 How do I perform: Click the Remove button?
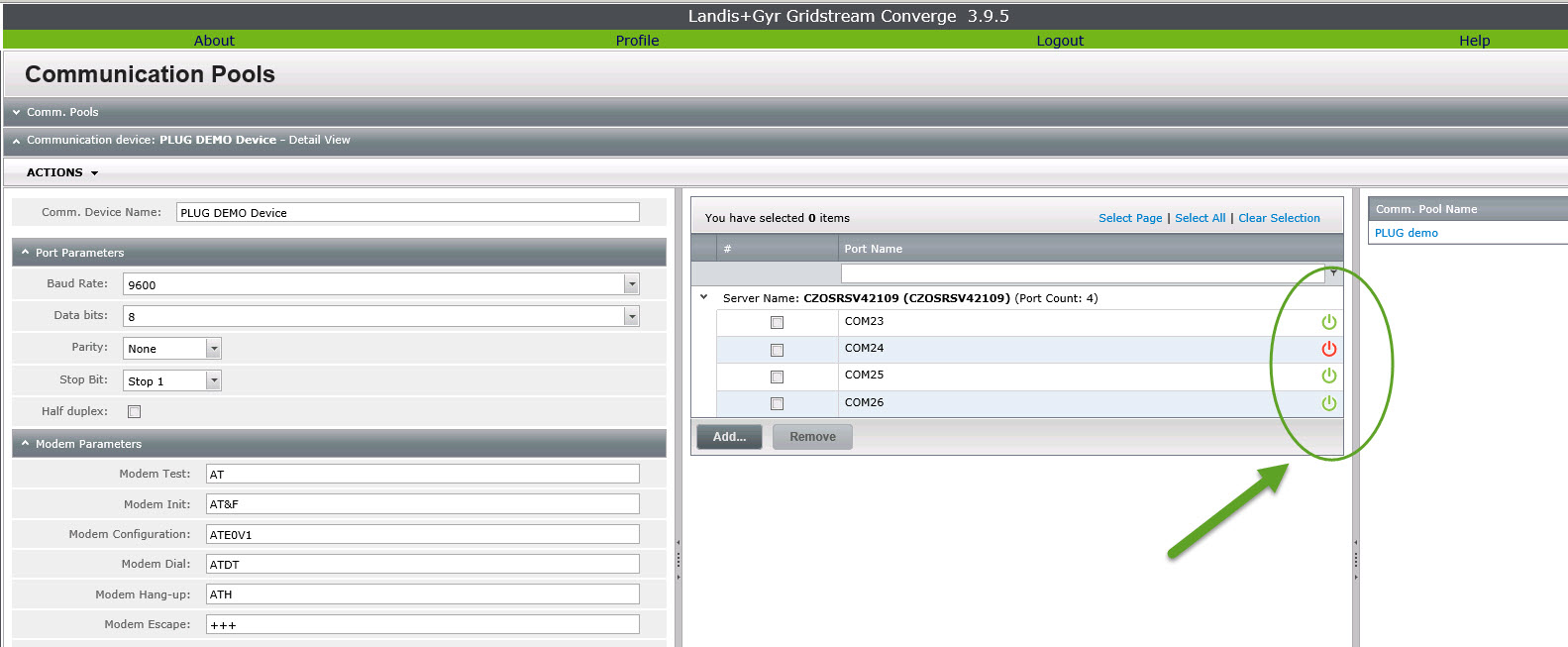(x=812, y=437)
